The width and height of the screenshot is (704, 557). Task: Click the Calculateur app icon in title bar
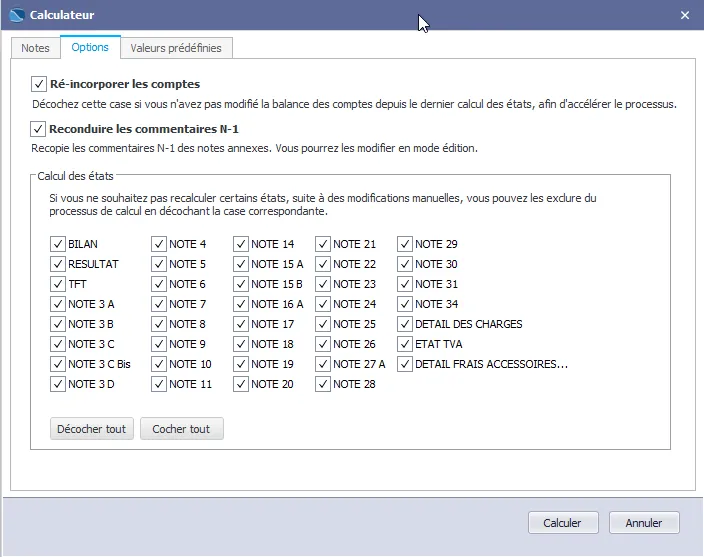tap(16, 15)
